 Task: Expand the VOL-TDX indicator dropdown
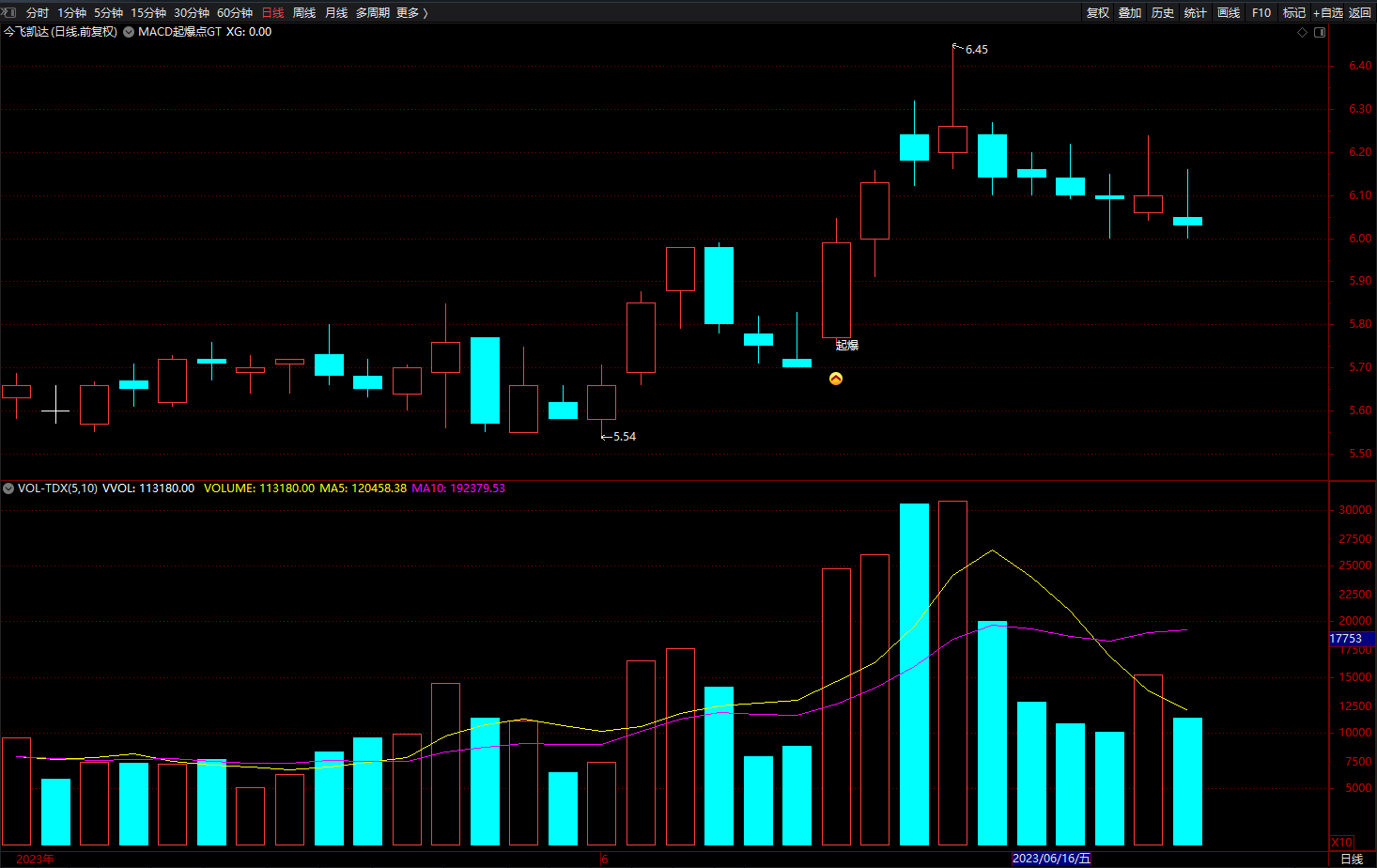[8, 488]
